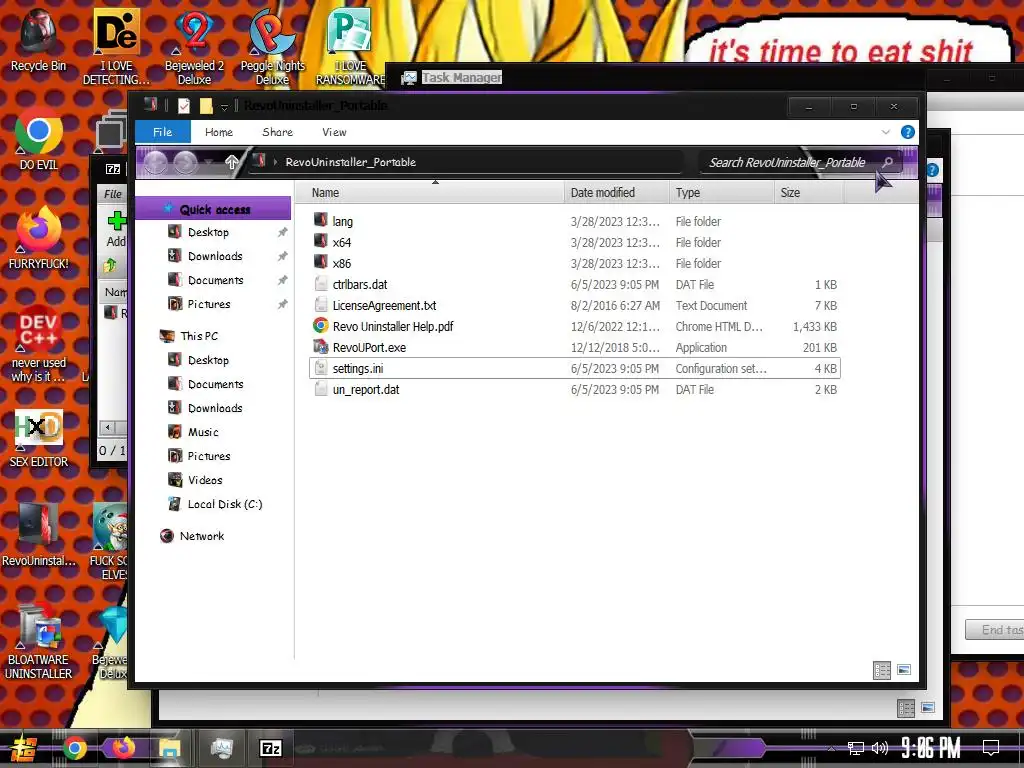The height and width of the screenshot is (768, 1024).
Task: Open the File menu in the 7-Zip window
Action: click(112, 194)
